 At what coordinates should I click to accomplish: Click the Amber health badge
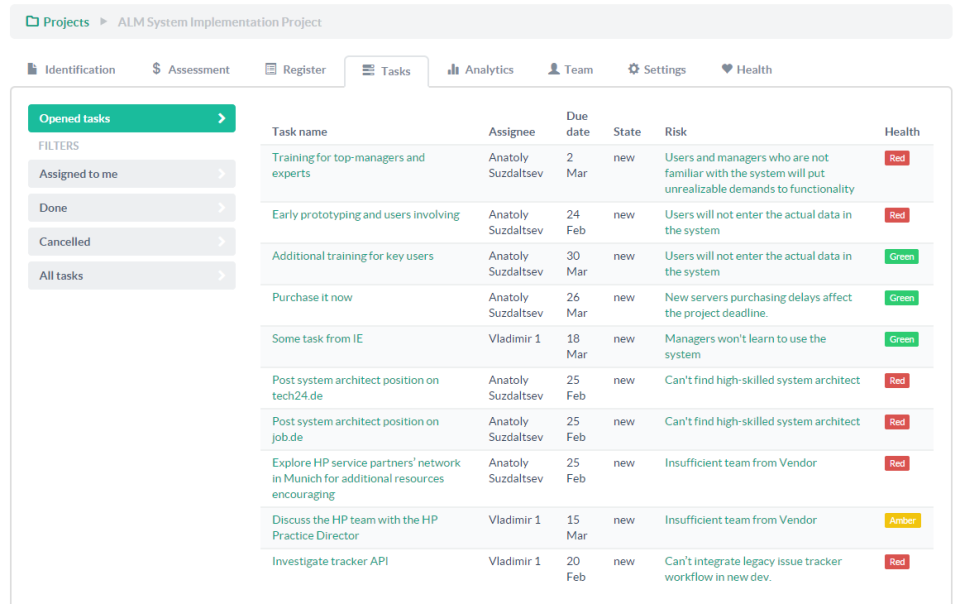902,521
